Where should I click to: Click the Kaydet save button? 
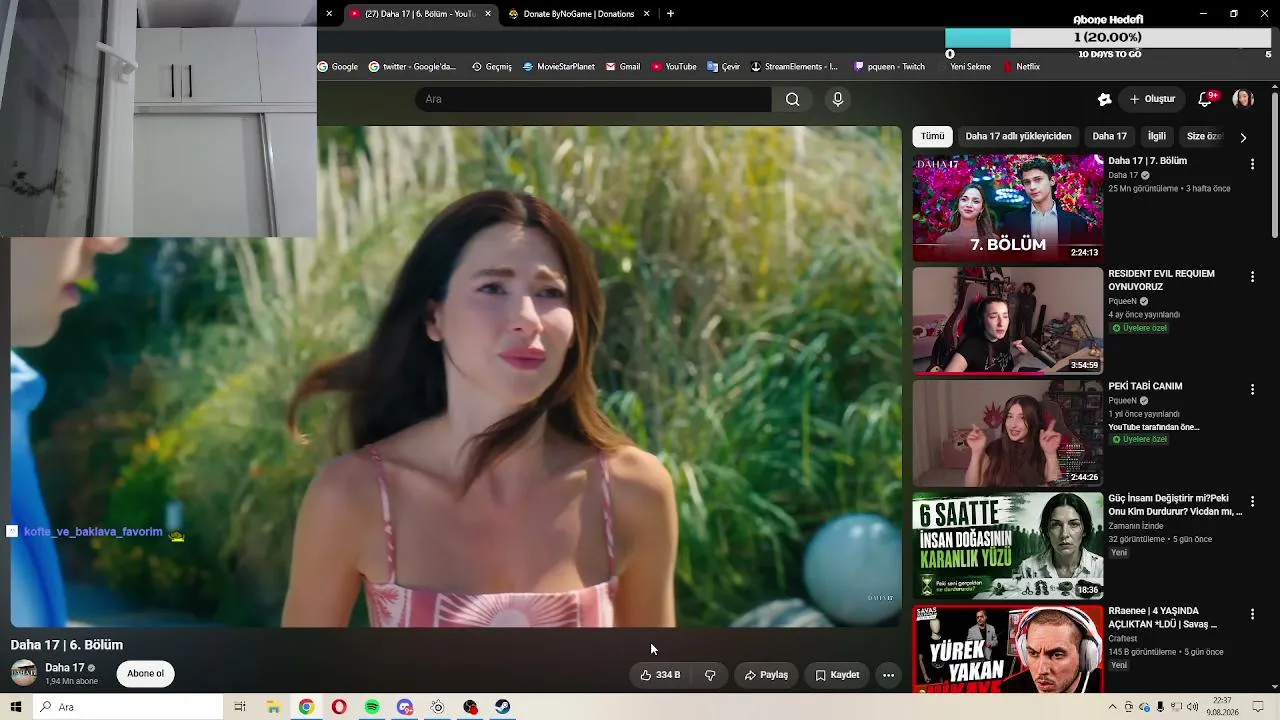coord(837,675)
